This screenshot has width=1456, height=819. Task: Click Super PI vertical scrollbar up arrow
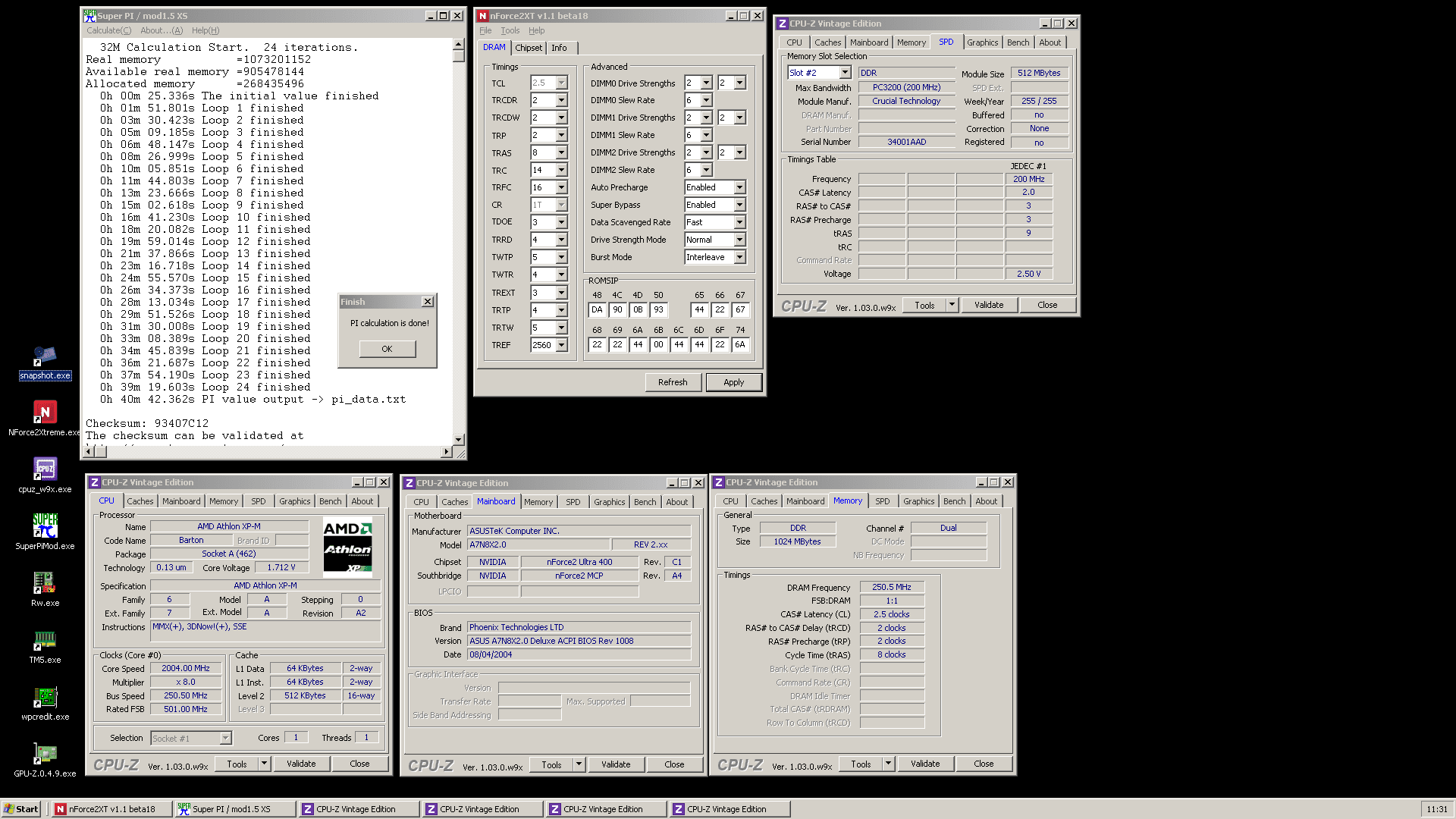[459, 45]
